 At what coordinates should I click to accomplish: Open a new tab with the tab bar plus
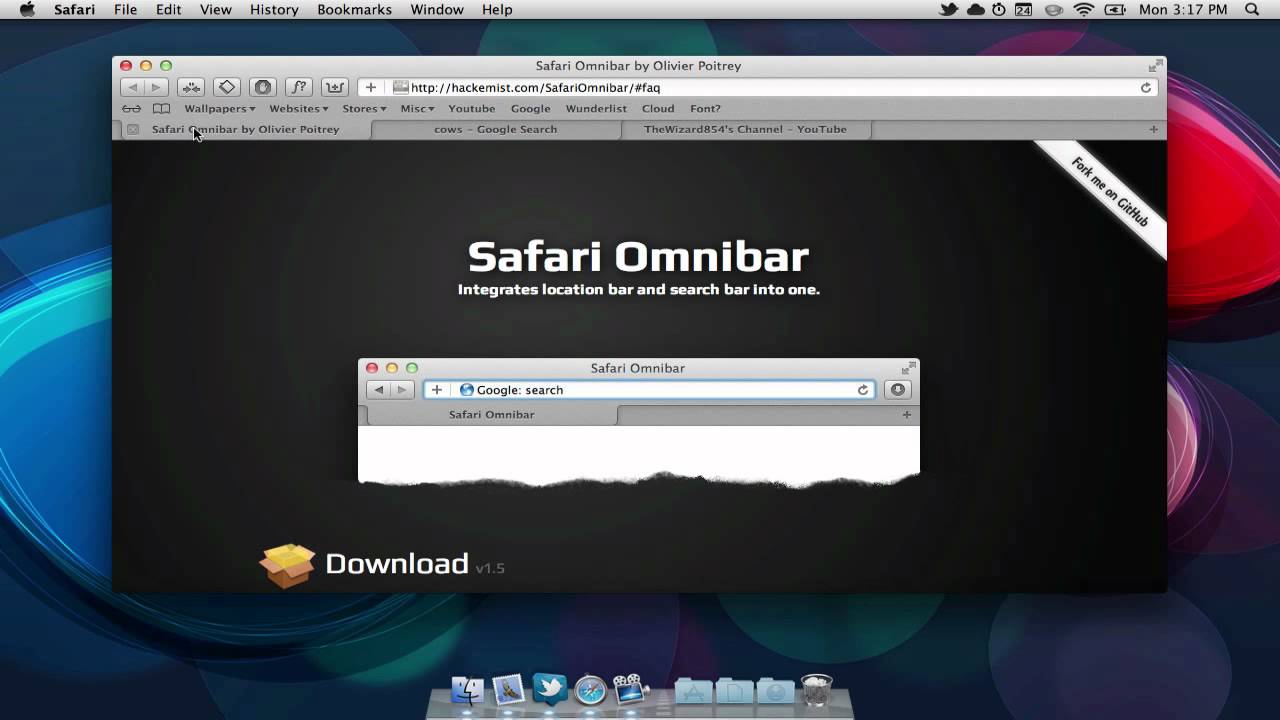pos(1153,129)
